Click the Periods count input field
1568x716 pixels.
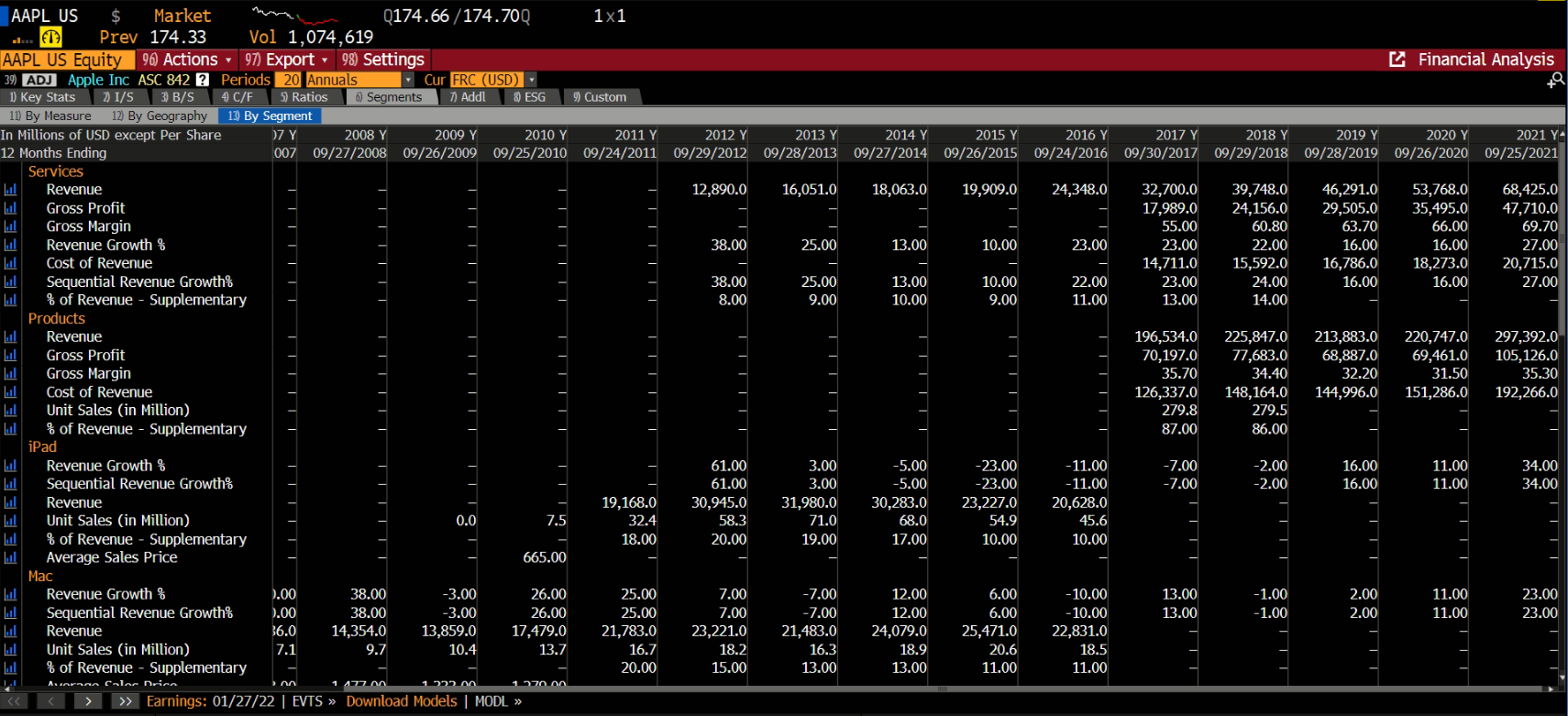[291, 80]
